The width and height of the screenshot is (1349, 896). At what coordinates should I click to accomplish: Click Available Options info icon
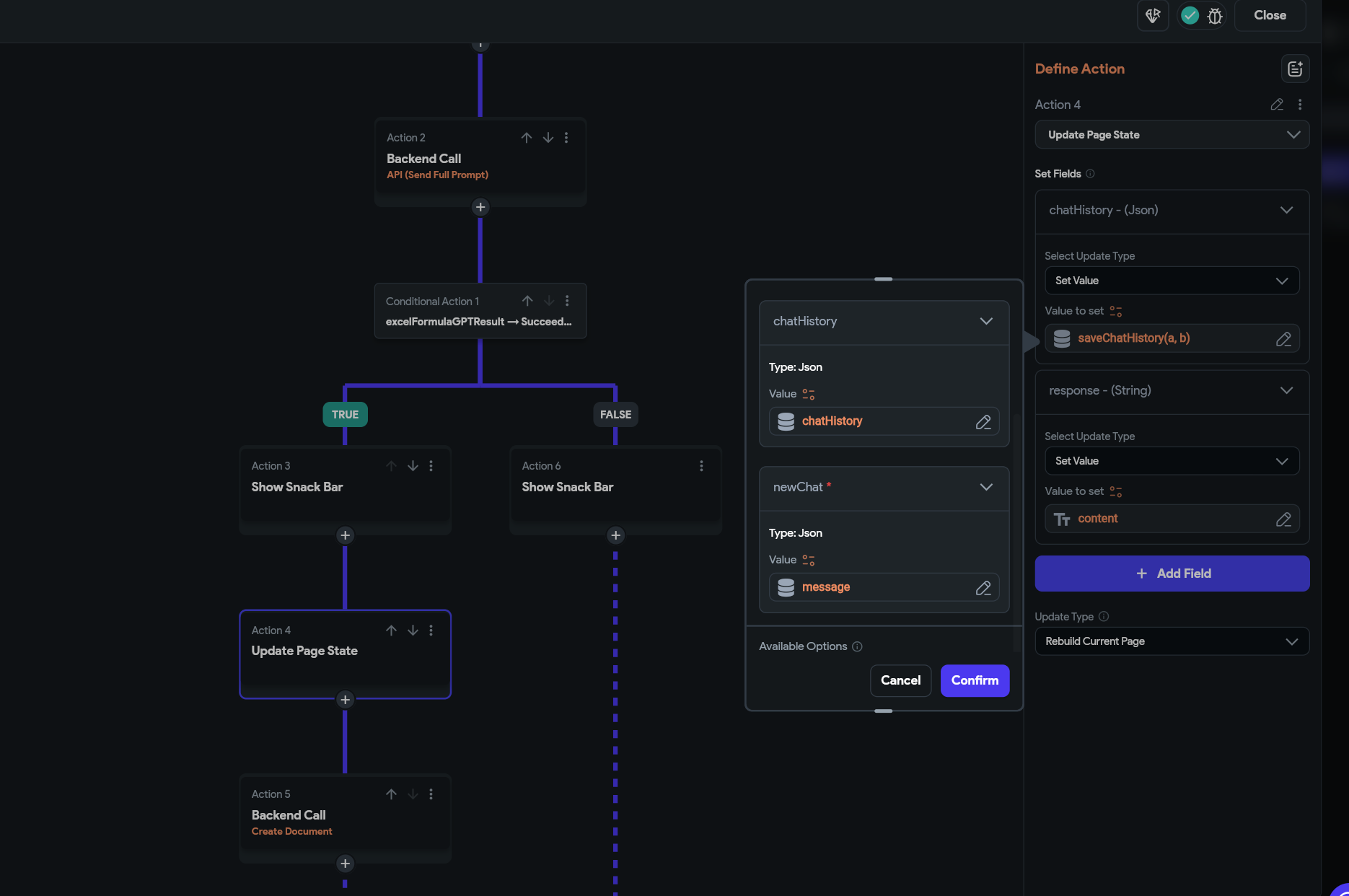[x=857, y=646]
